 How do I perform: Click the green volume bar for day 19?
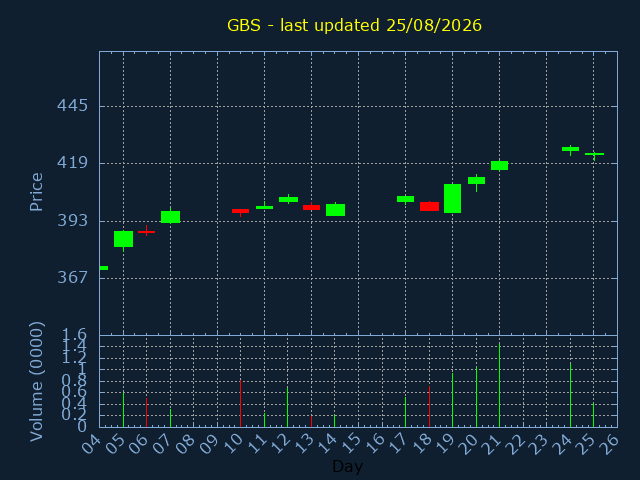pos(453,400)
